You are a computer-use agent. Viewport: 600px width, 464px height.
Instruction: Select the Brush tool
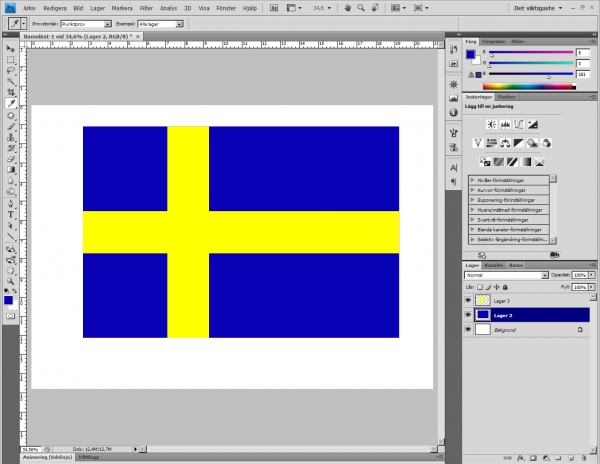[11, 127]
